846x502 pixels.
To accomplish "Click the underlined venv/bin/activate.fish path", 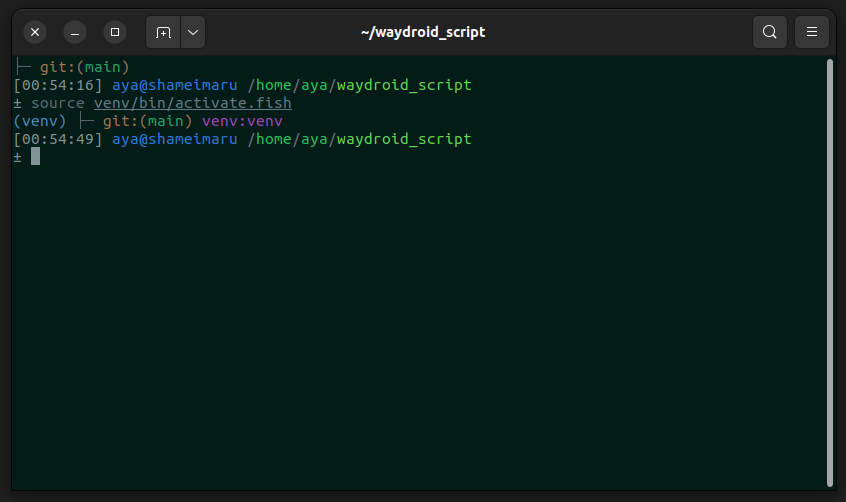I will tap(192, 103).
